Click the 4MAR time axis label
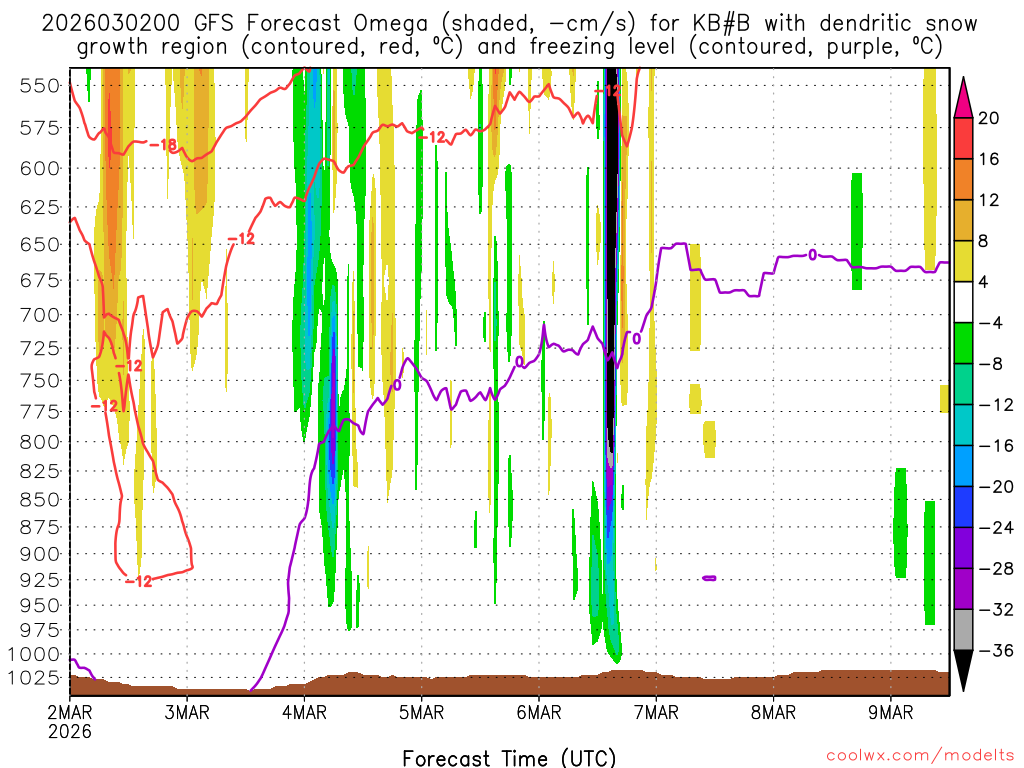The width and height of the screenshot is (1024, 768). pyautogui.click(x=304, y=712)
